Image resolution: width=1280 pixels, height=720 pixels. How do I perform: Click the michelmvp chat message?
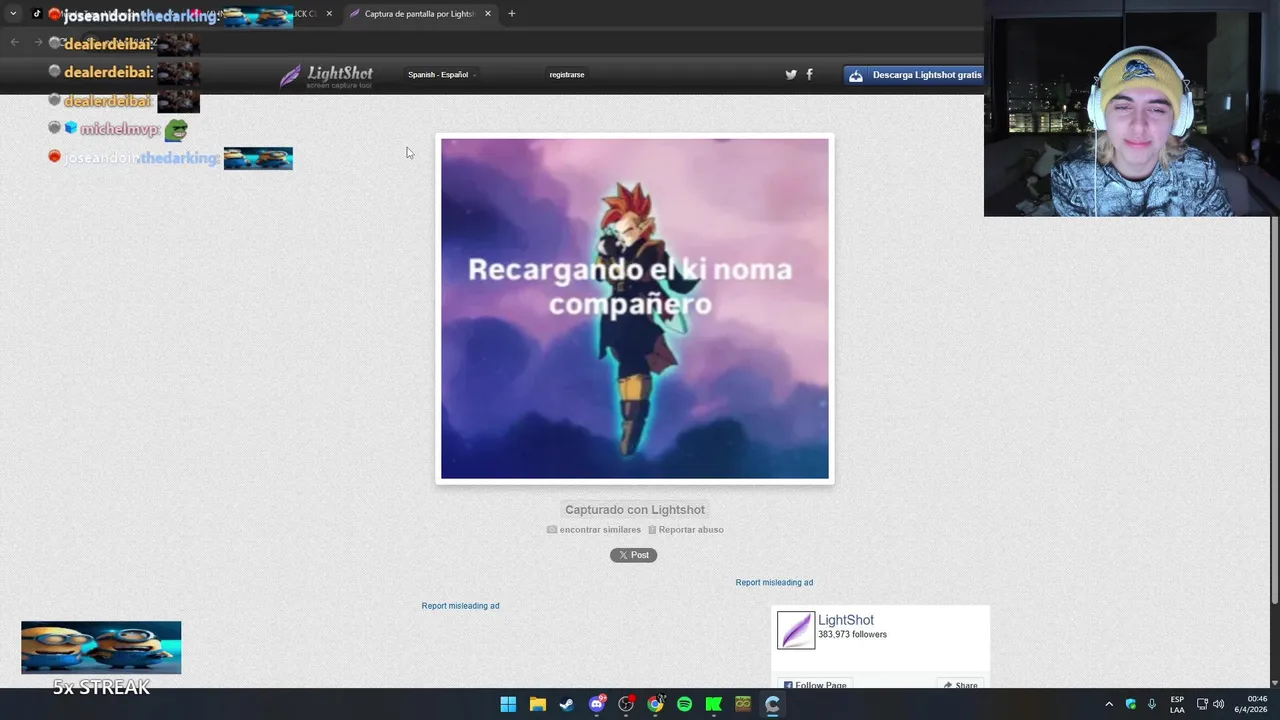click(x=118, y=129)
